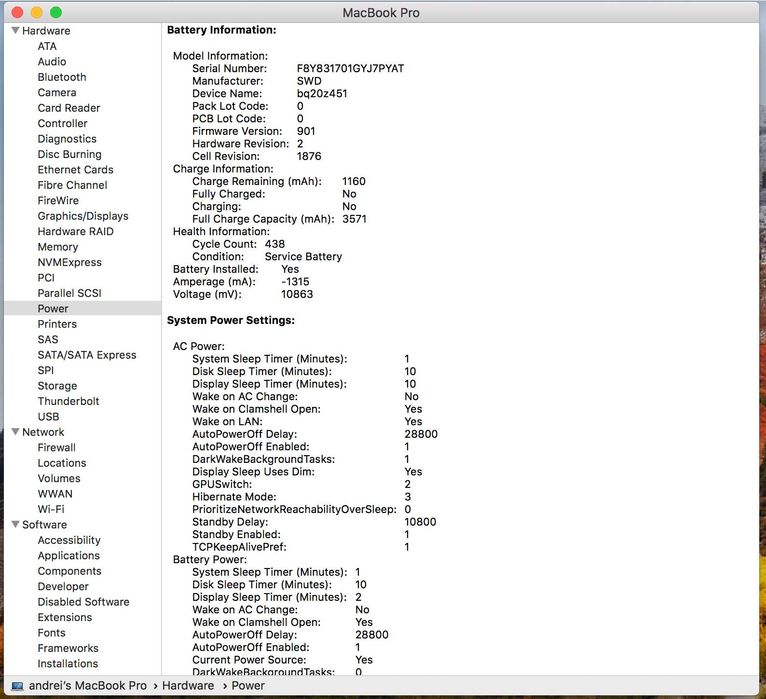This screenshot has width=766, height=699.
Task: Click the yellow minimize window button
Action: coord(37,12)
